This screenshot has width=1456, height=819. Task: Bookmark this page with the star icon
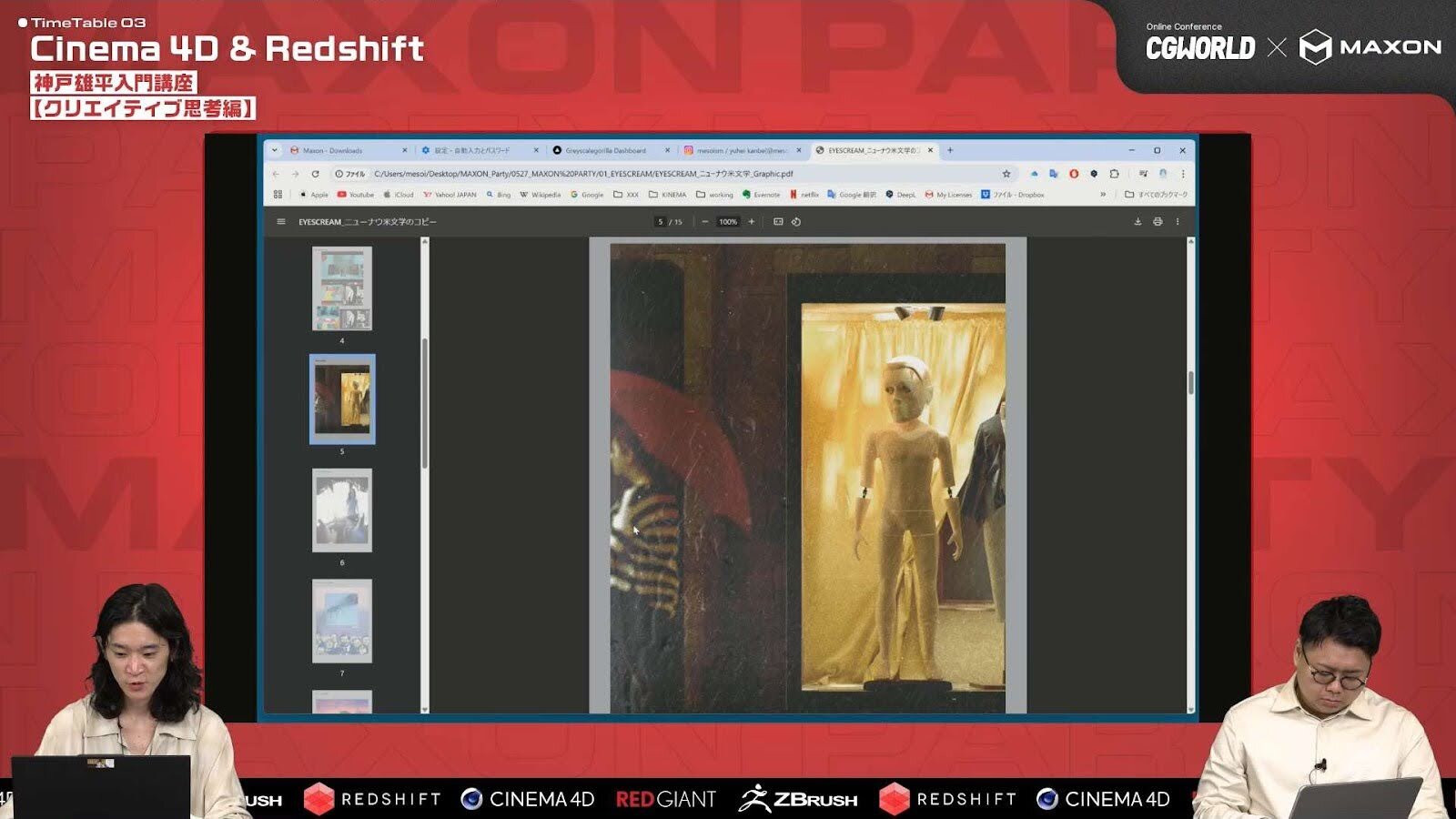(1006, 174)
